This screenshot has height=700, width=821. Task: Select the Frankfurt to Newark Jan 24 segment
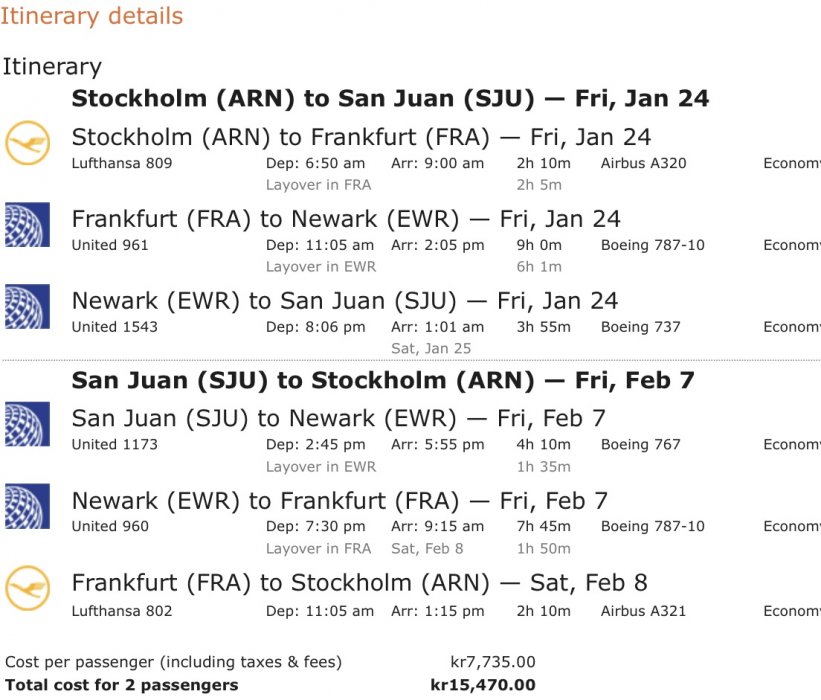[x=346, y=219]
